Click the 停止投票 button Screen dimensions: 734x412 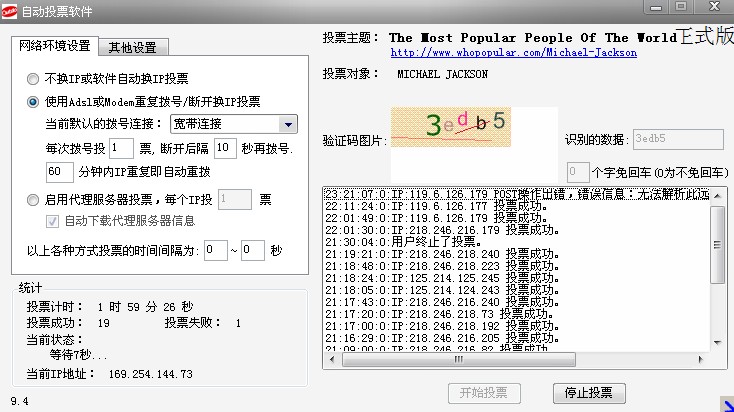pyautogui.click(x=588, y=392)
